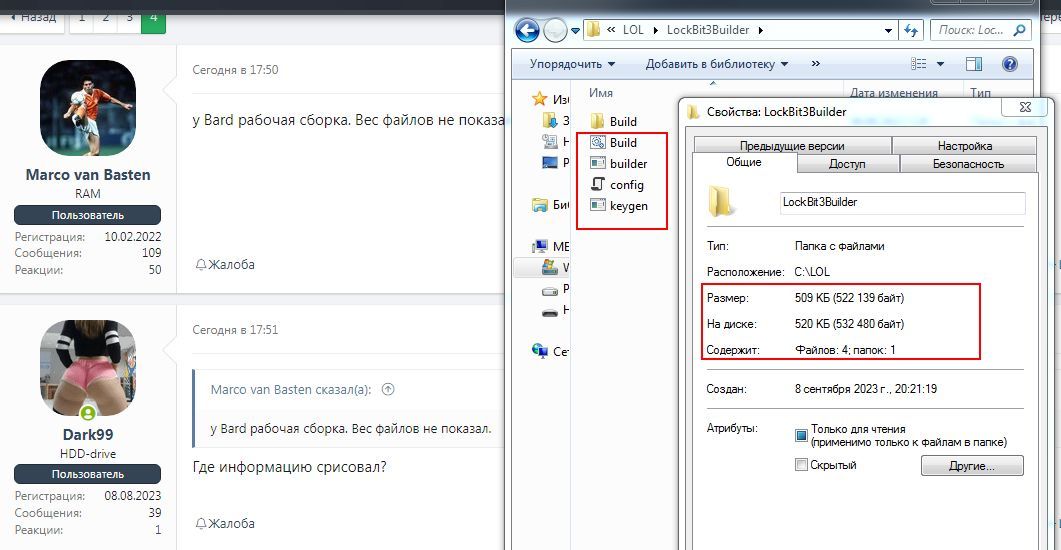Image resolution: width=1061 pixels, height=550 pixels.
Task: Sort by Дата изменения column header
Action: (894, 93)
